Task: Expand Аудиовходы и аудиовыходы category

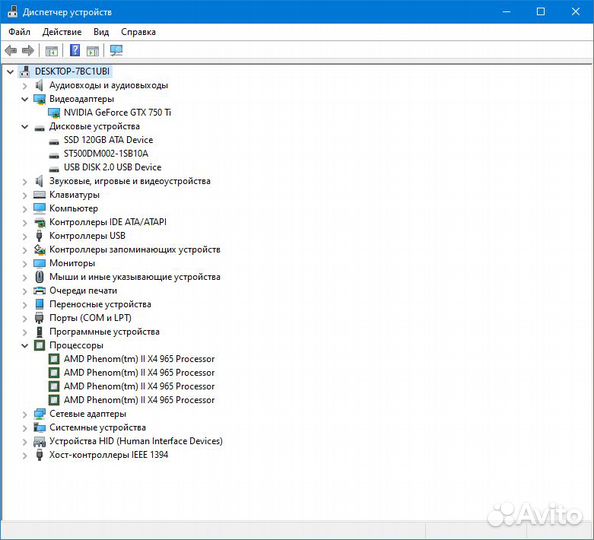Action: pyautogui.click(x=25, y=86)
